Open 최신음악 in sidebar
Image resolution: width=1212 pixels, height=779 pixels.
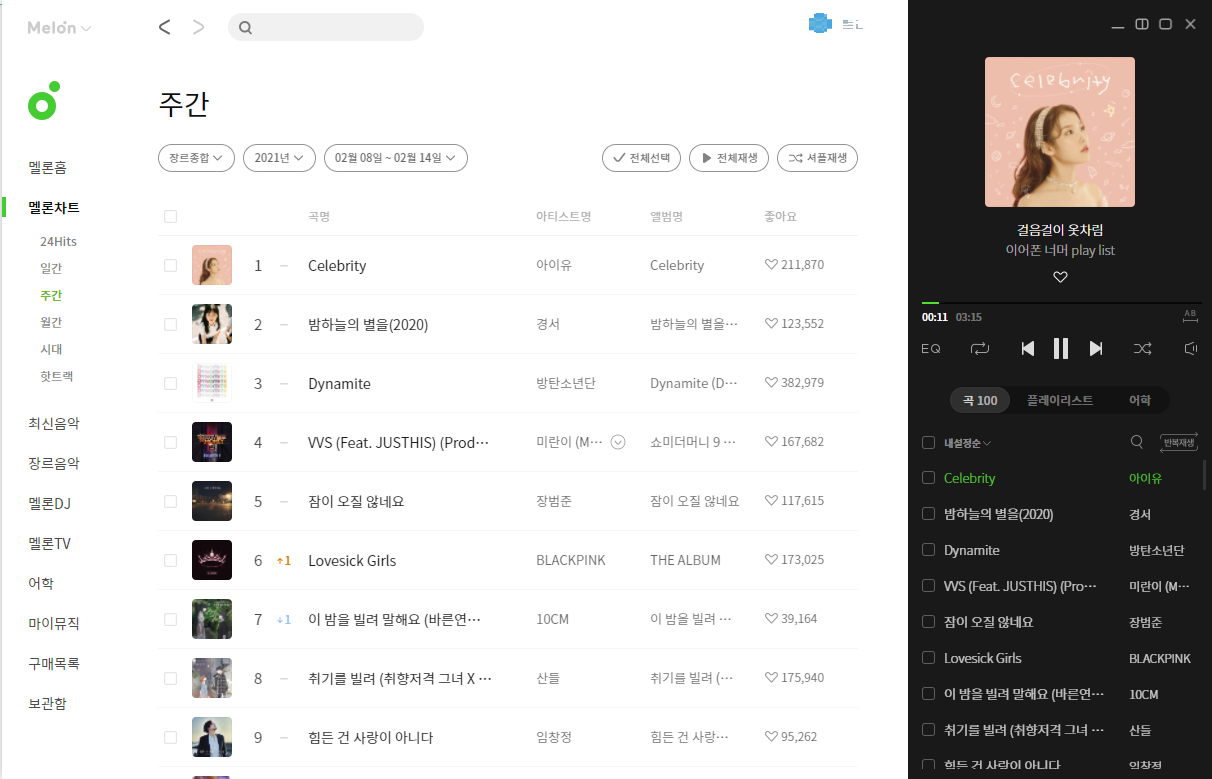pyautogui.click(x=54, y=424)
